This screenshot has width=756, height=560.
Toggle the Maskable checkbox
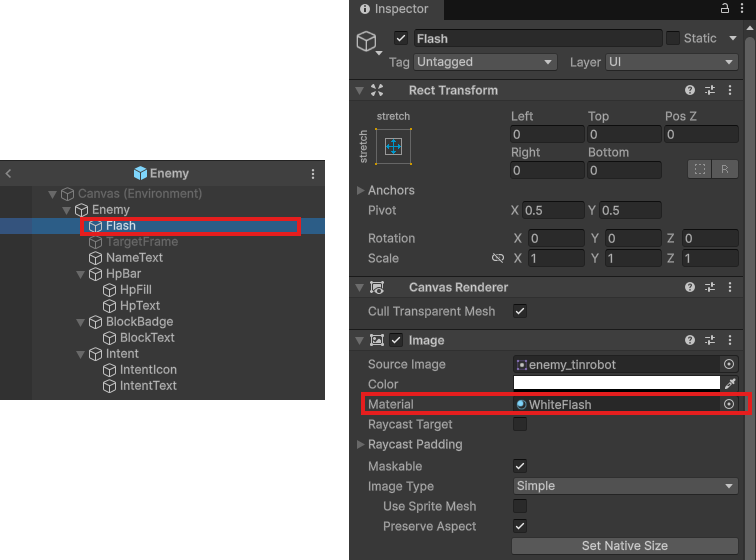click(520, 466)
